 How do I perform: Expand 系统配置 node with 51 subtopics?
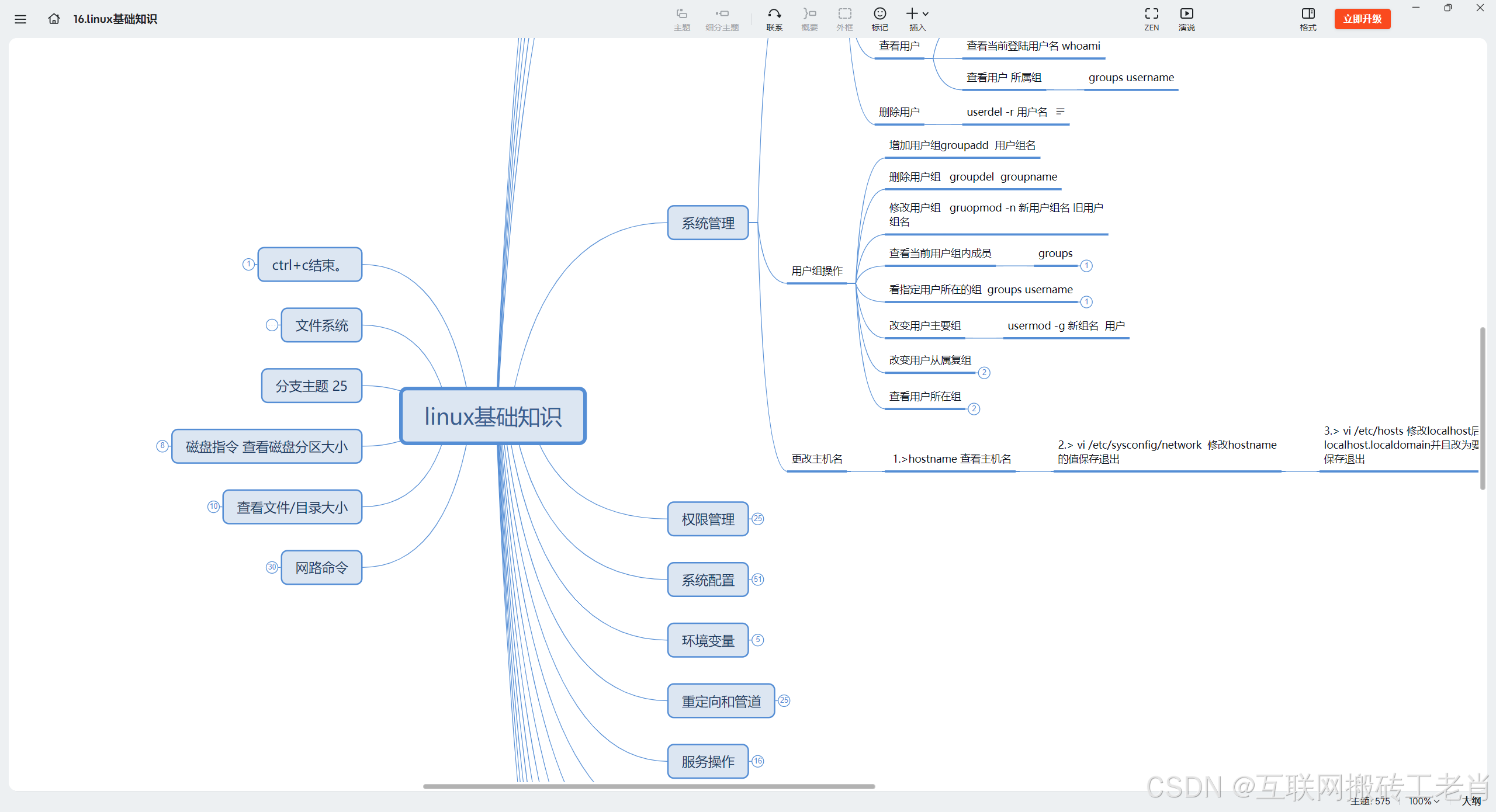click(758, 579)
